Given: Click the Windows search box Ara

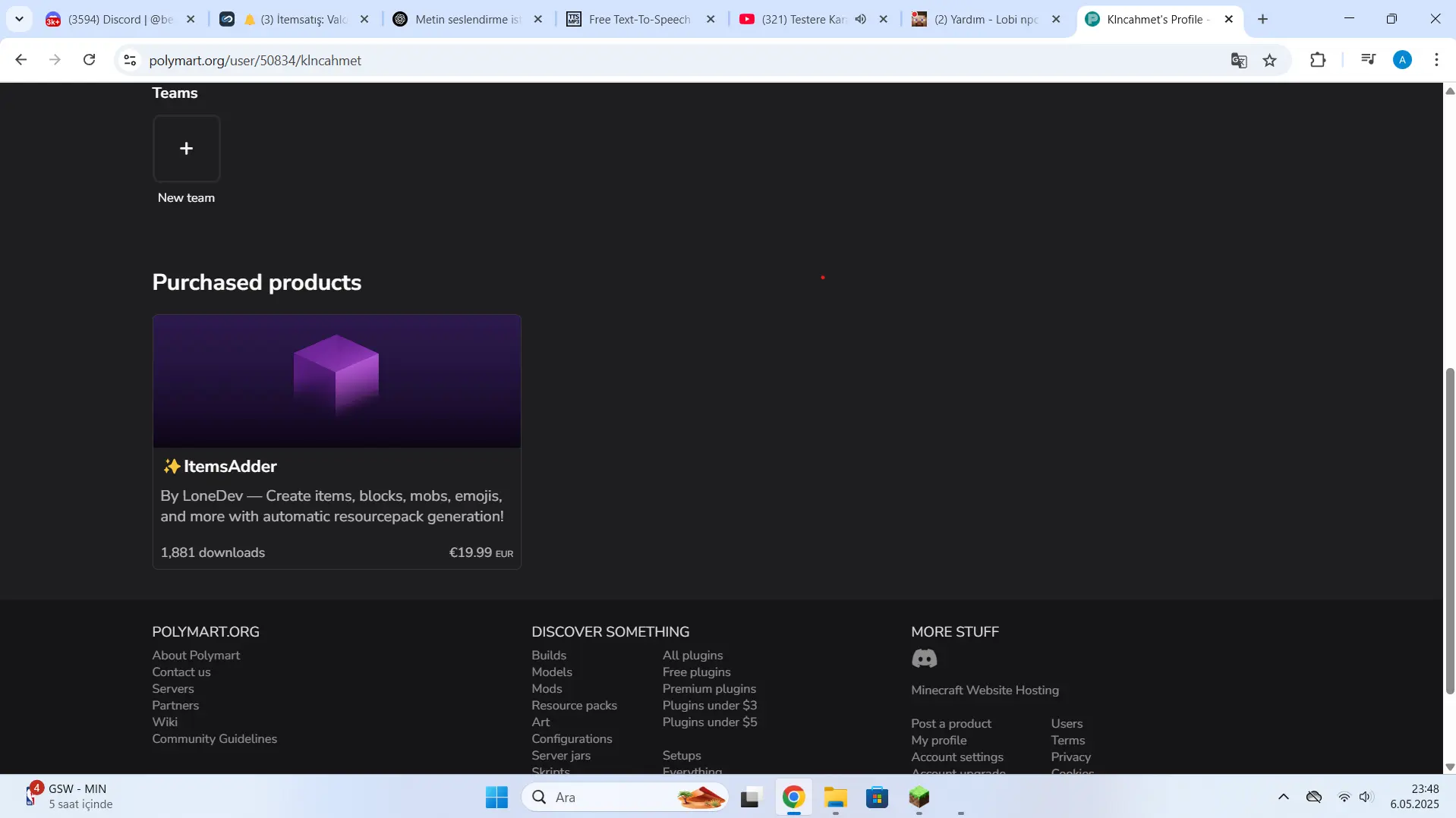Looking at the screenshot, I should (625, 798).
